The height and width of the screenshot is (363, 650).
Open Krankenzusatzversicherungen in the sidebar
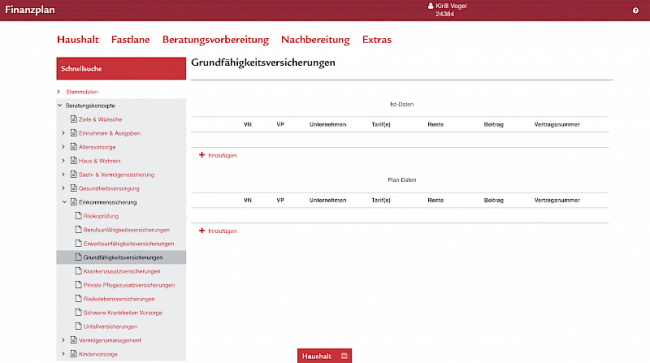[121, 271]
